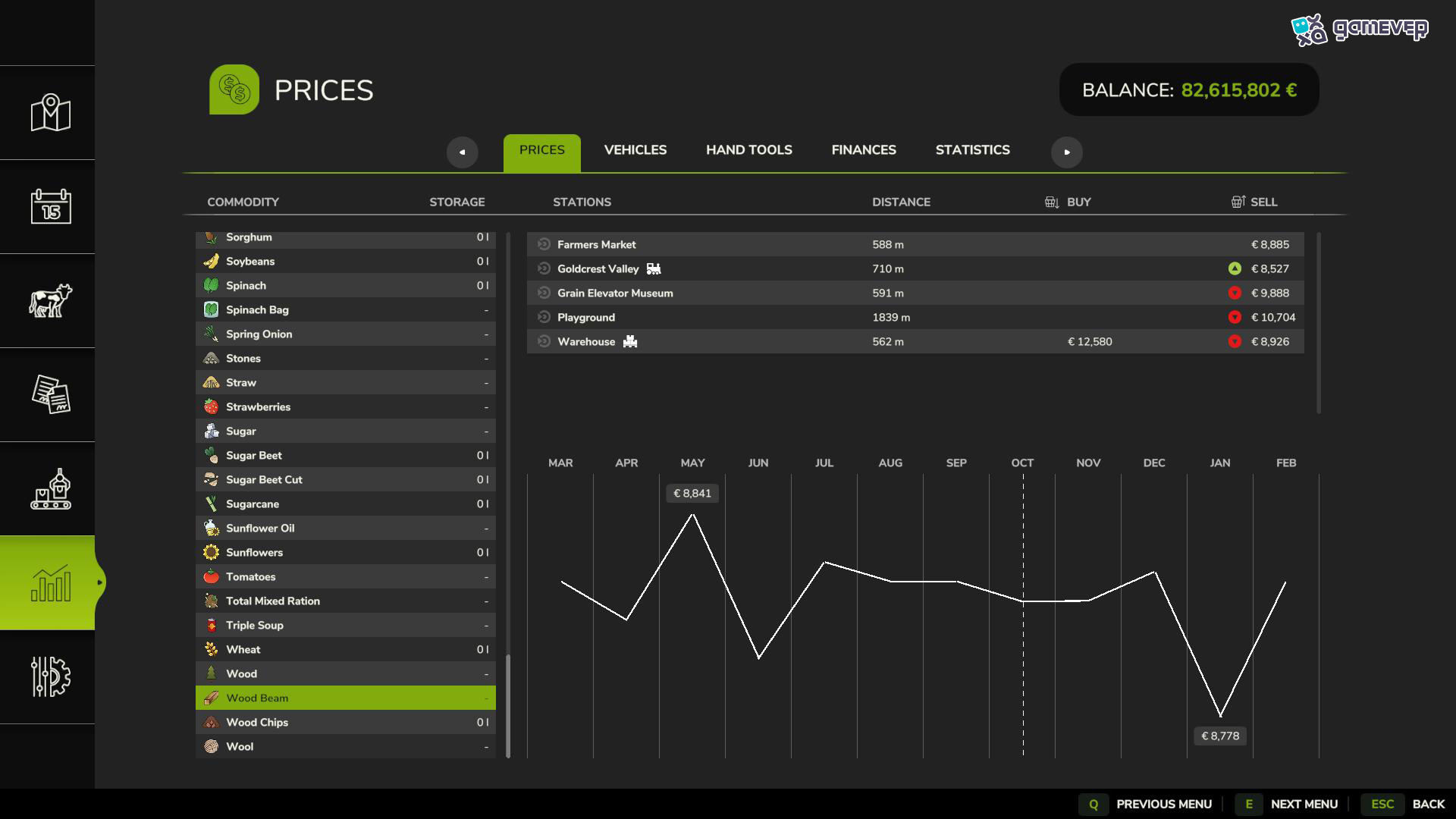The image size is (1456, 819).
Task: Click the Farmers Market station marker icon
Action: [544, 244]
